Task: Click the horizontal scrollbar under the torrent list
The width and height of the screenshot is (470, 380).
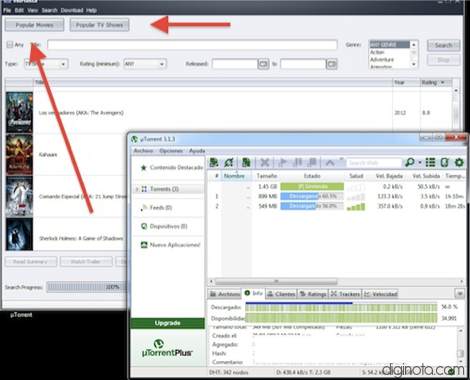Action: coord(336,282)
